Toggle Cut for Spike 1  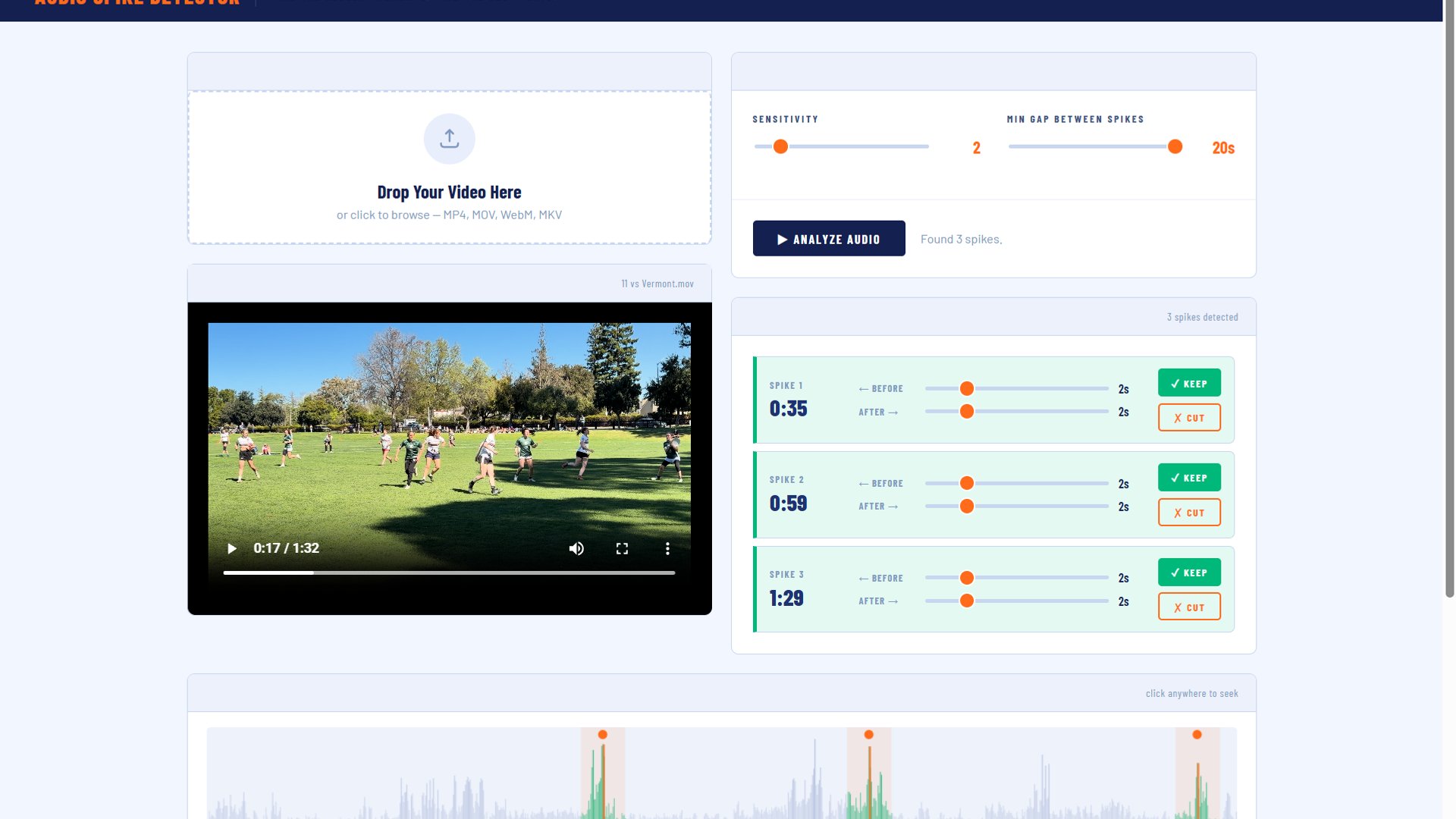tap(1189, 418)
